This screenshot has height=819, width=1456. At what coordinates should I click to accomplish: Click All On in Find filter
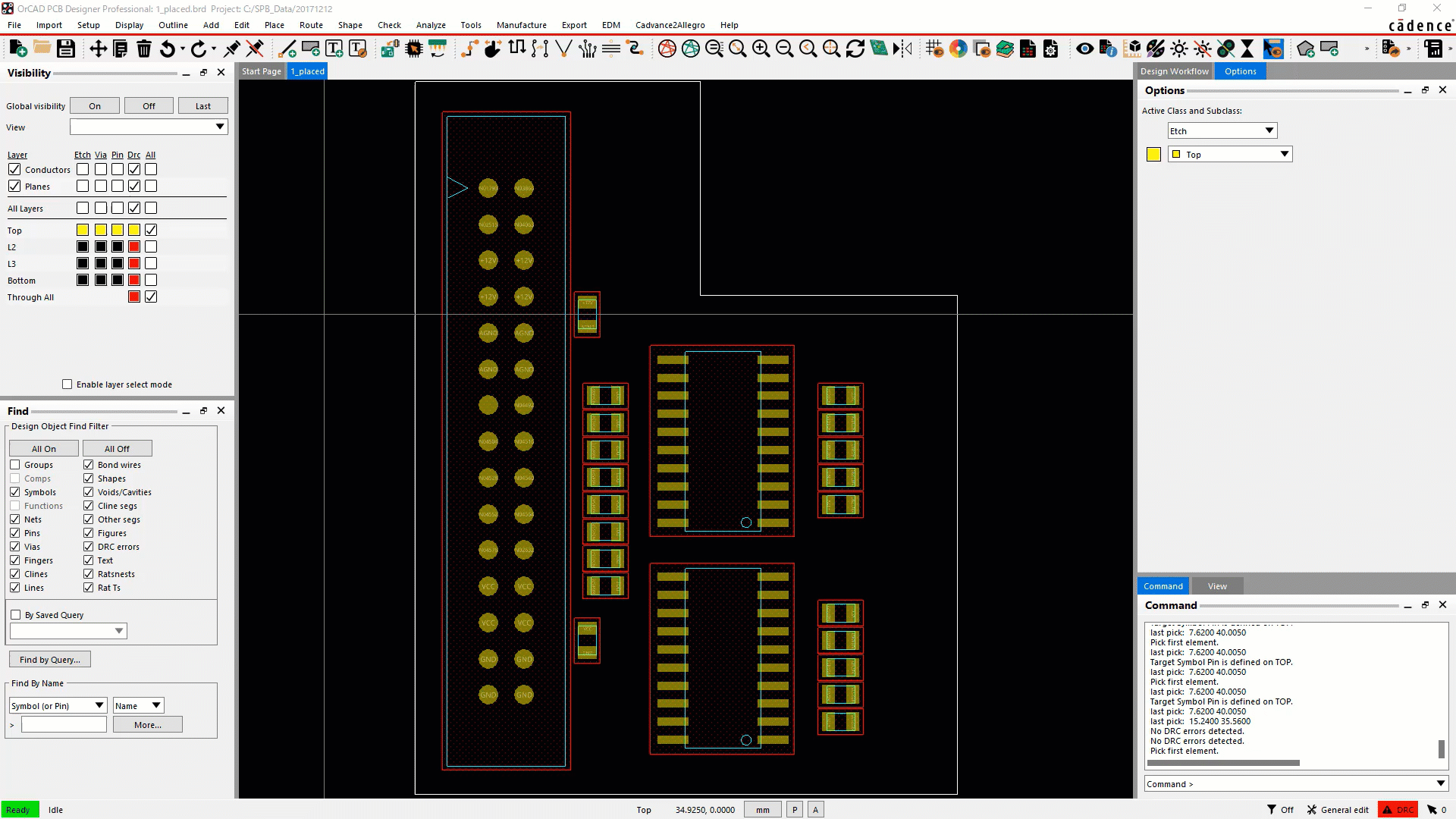(x=44, y=449)
